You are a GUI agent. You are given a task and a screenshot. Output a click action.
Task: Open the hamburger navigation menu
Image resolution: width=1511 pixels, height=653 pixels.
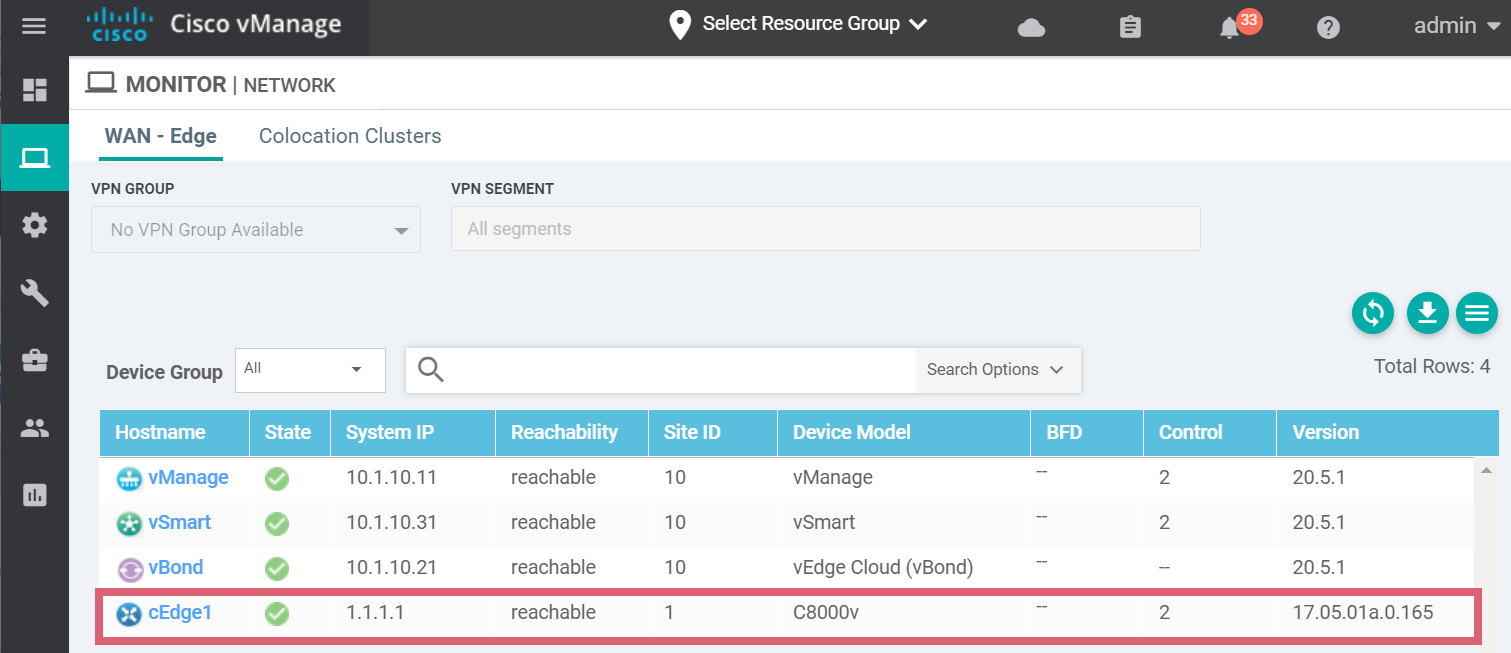[34, 26]
